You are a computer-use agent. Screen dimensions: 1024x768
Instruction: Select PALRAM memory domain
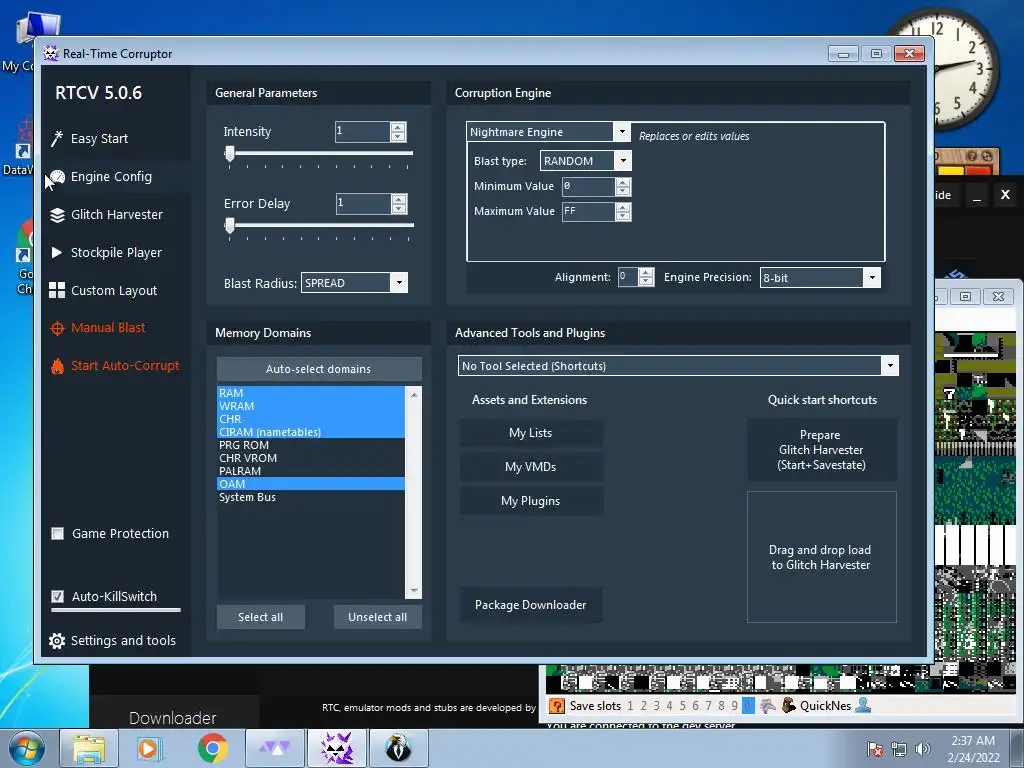click(x=311, y=471)
